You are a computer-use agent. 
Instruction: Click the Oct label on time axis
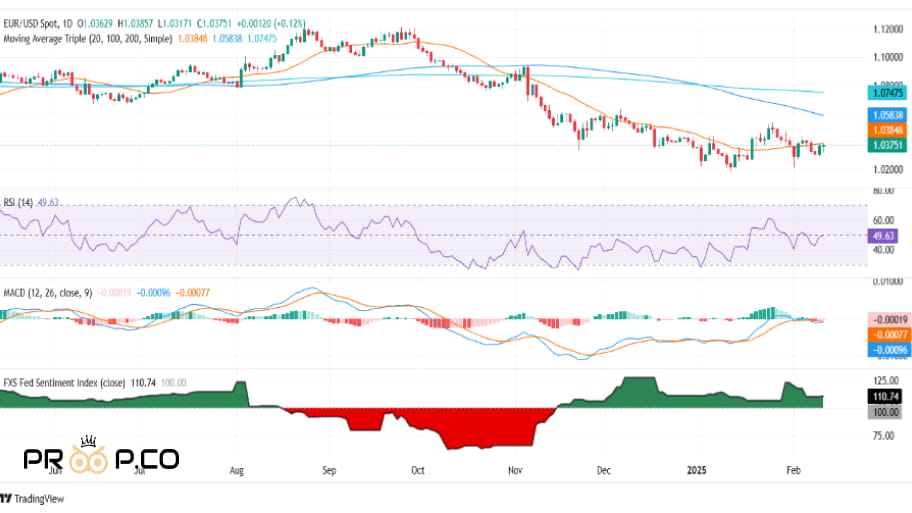point(418,471)
